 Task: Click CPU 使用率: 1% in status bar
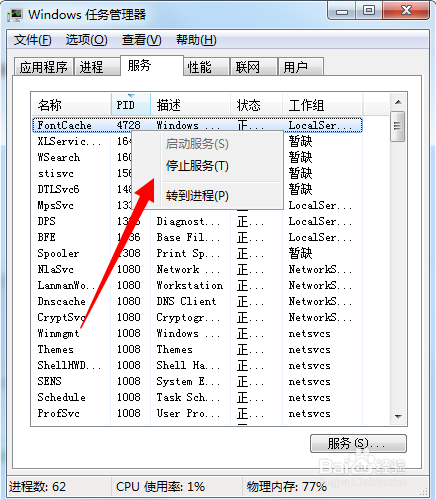coord(160,487)
